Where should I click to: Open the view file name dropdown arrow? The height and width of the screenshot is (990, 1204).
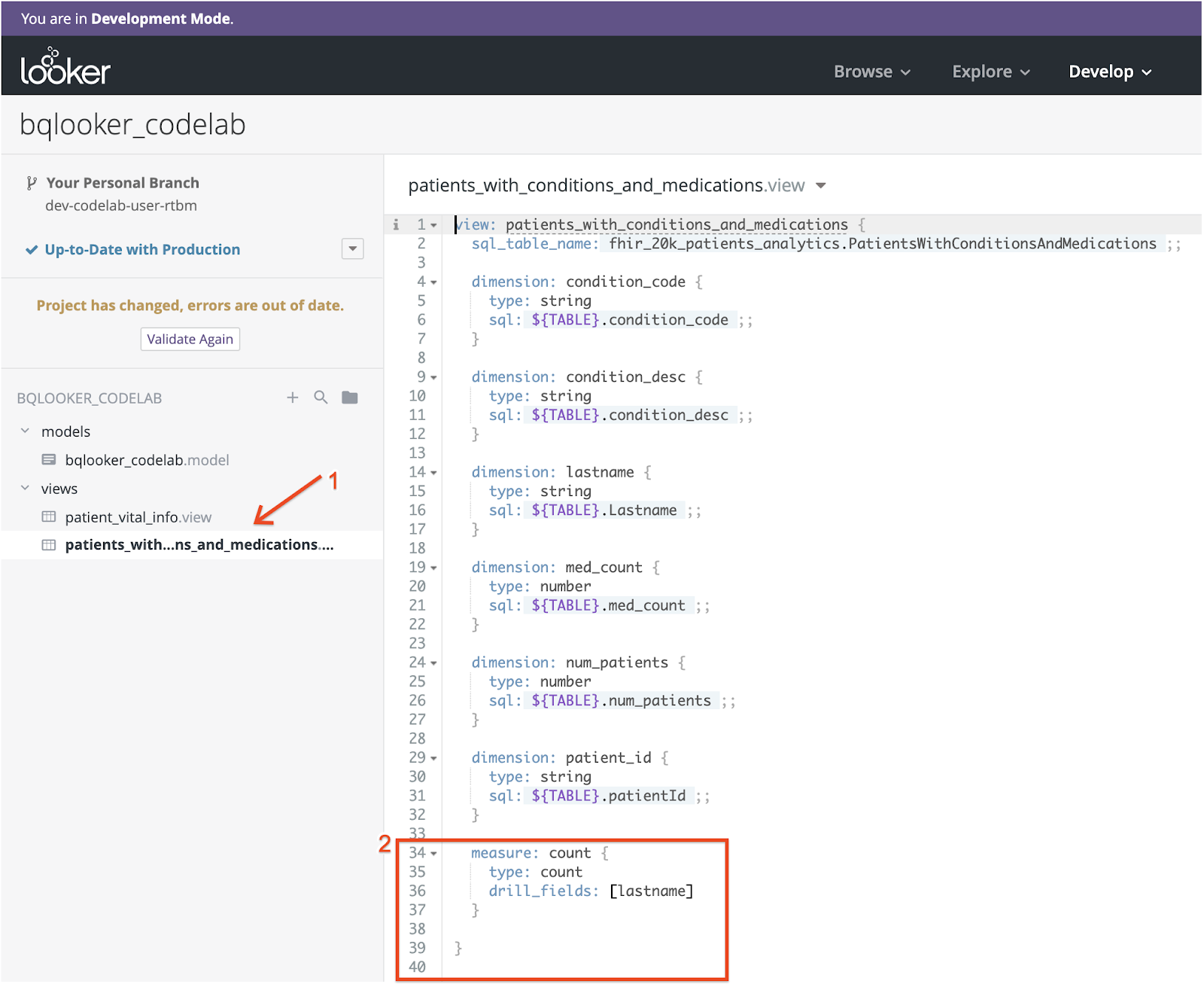(821, 186)
